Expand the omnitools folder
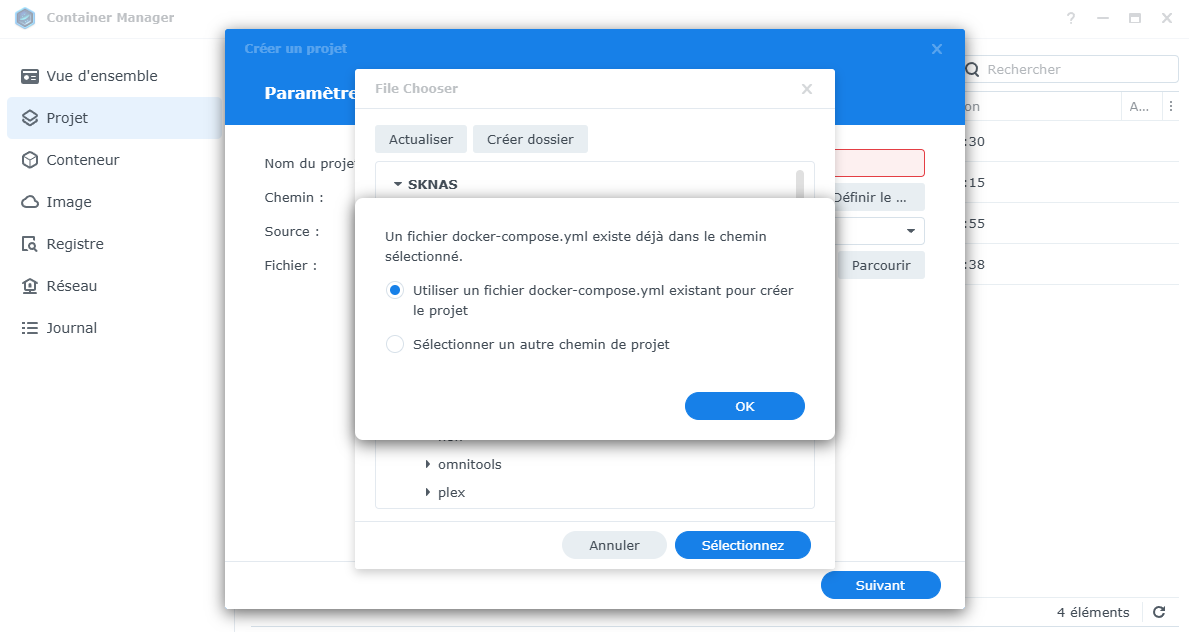 428,464
